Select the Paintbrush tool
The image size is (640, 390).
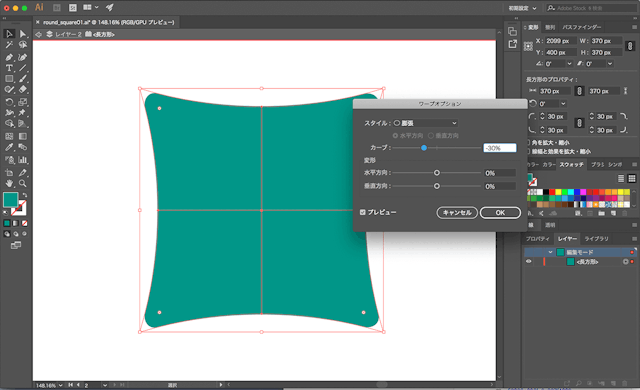(x=23, y=79)
